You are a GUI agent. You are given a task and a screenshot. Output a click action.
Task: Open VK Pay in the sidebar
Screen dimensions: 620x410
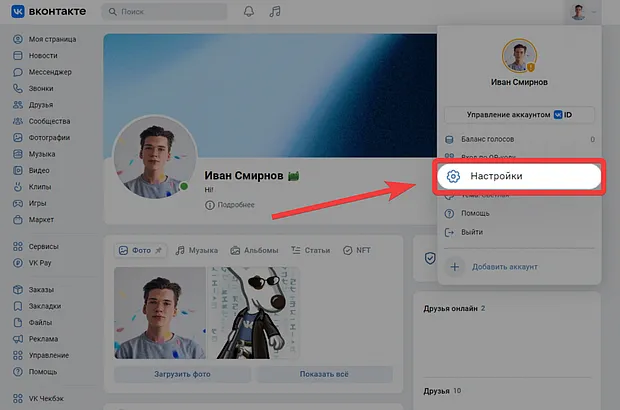point(42,261)
